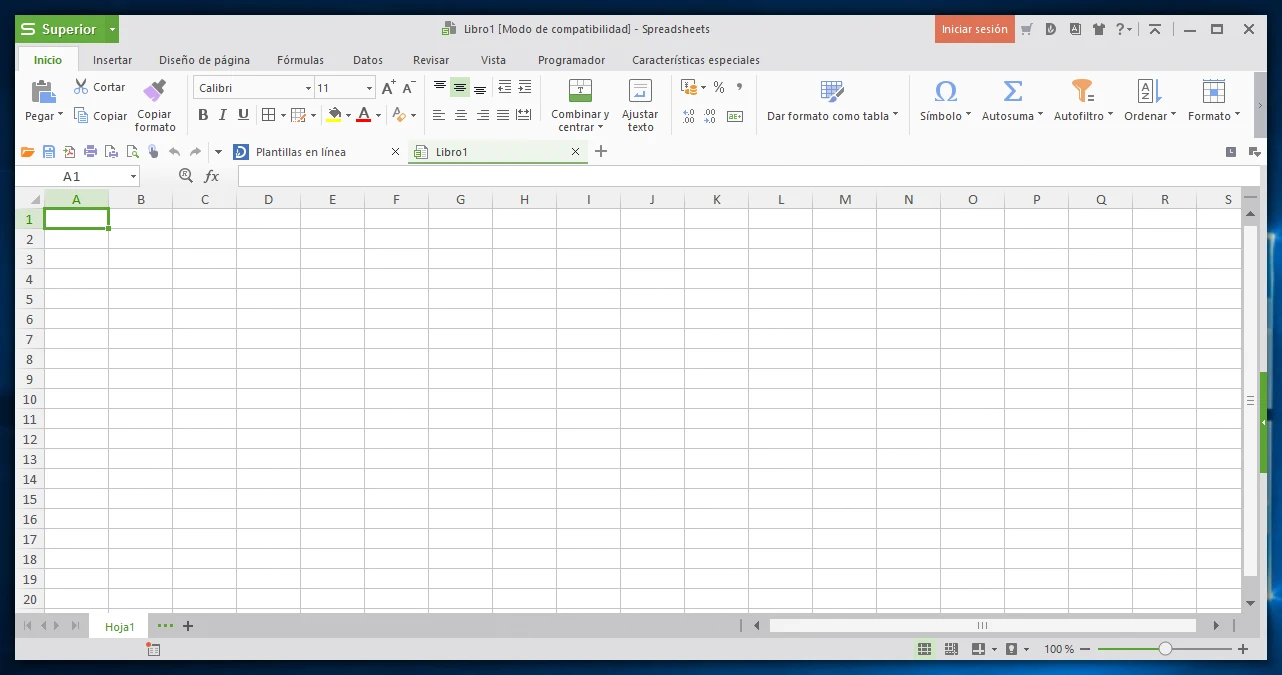Toggle underline formatting
Viewport: 1282px width, 675px height.
click(x=243, y=115)
